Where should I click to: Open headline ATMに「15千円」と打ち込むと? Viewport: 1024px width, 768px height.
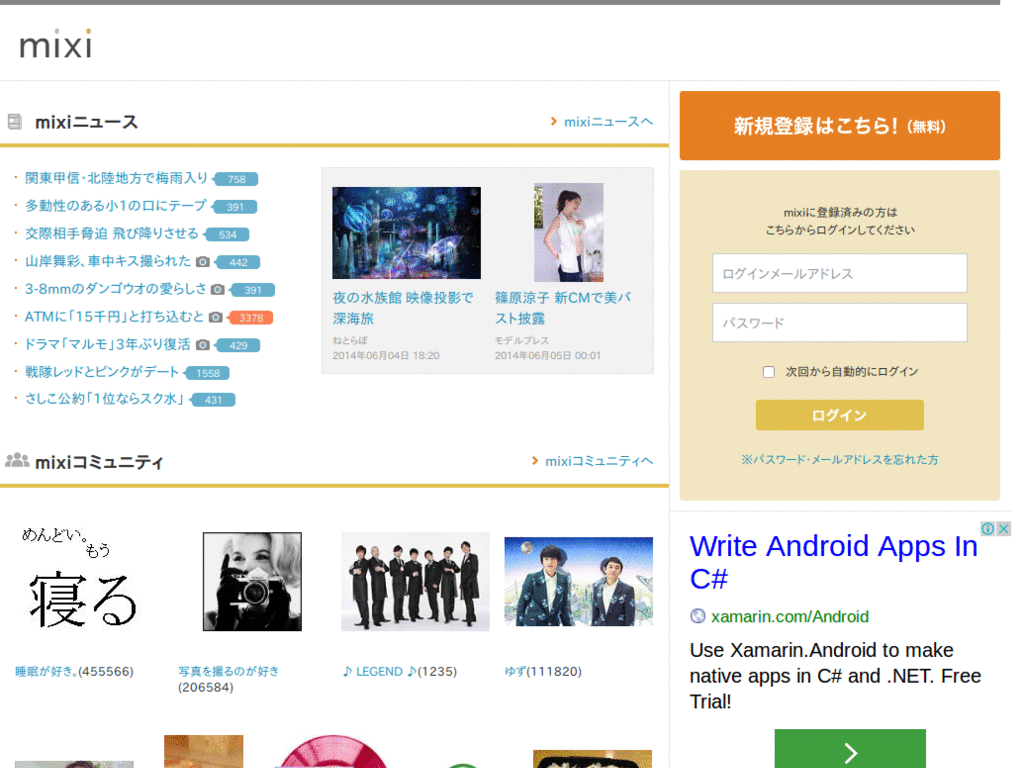coord(114,317)
